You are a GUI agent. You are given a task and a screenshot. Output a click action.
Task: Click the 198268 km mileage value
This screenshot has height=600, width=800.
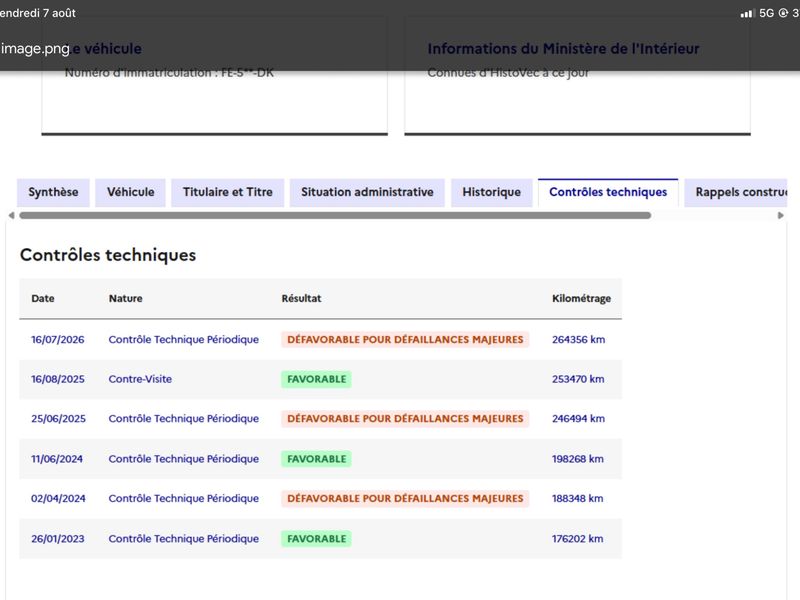point(578,459)
